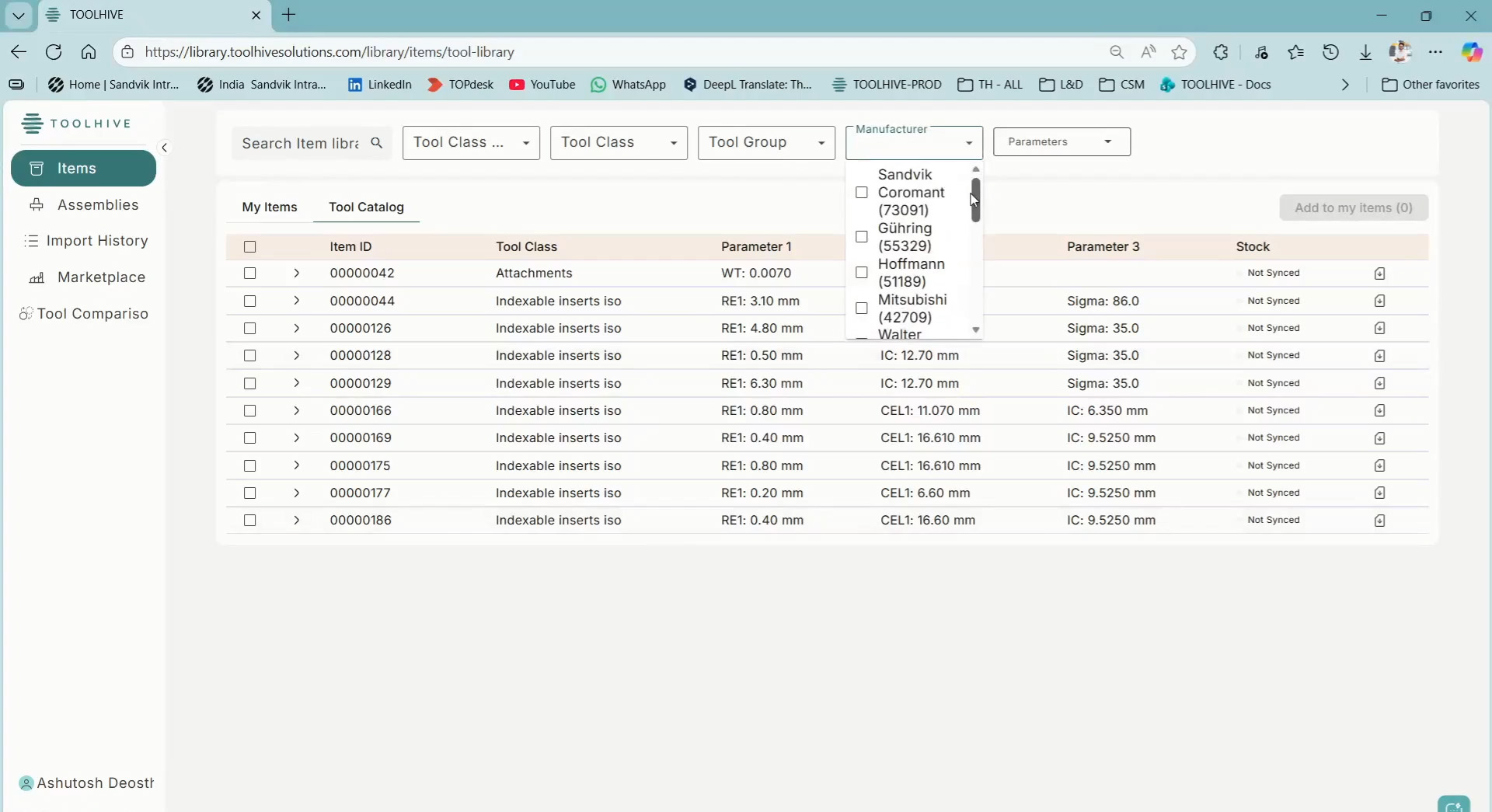
Task: Collapse the sidebar with the chevron arrow
Action: 165,148
